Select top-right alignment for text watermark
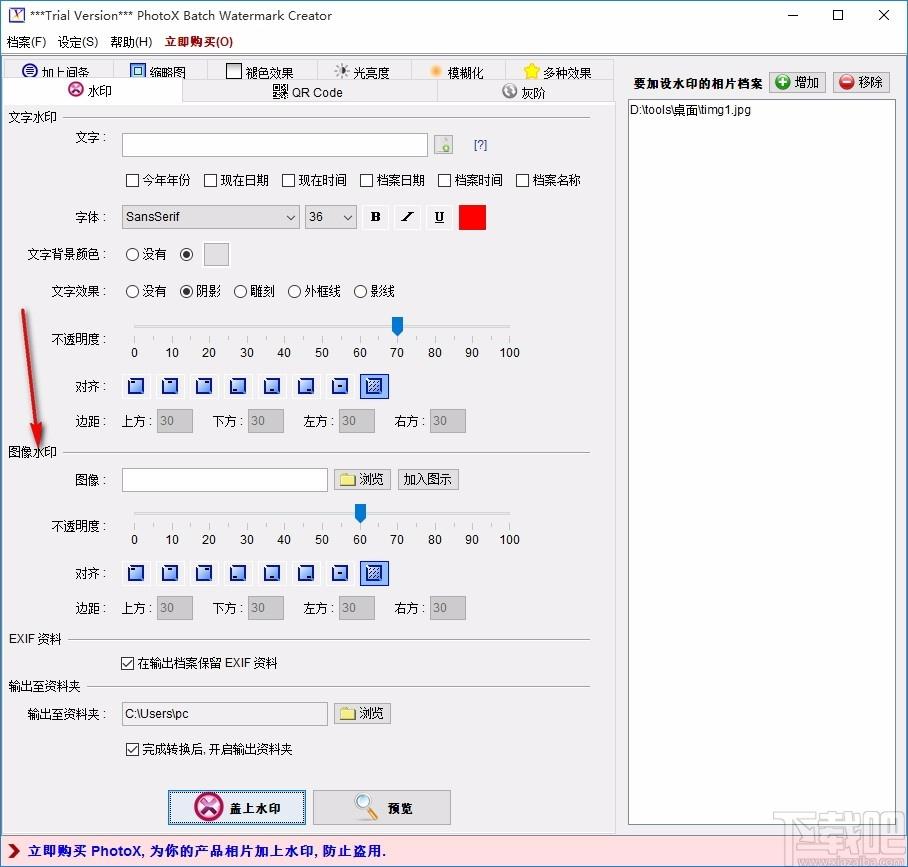The height and width of the screenshot is (867, 908). coord(204,386)
